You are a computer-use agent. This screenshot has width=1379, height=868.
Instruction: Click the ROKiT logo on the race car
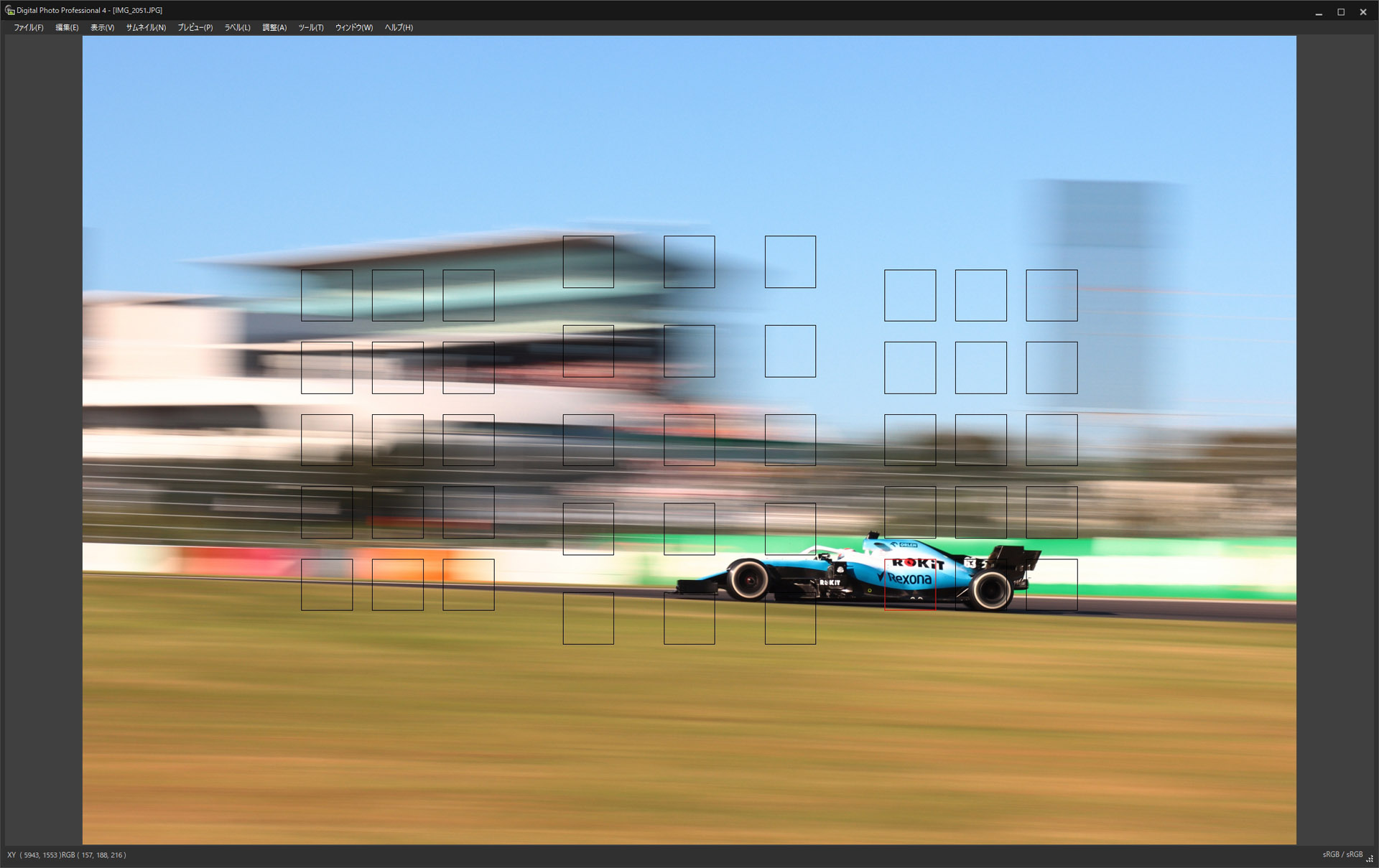click(x=917, y=564)
